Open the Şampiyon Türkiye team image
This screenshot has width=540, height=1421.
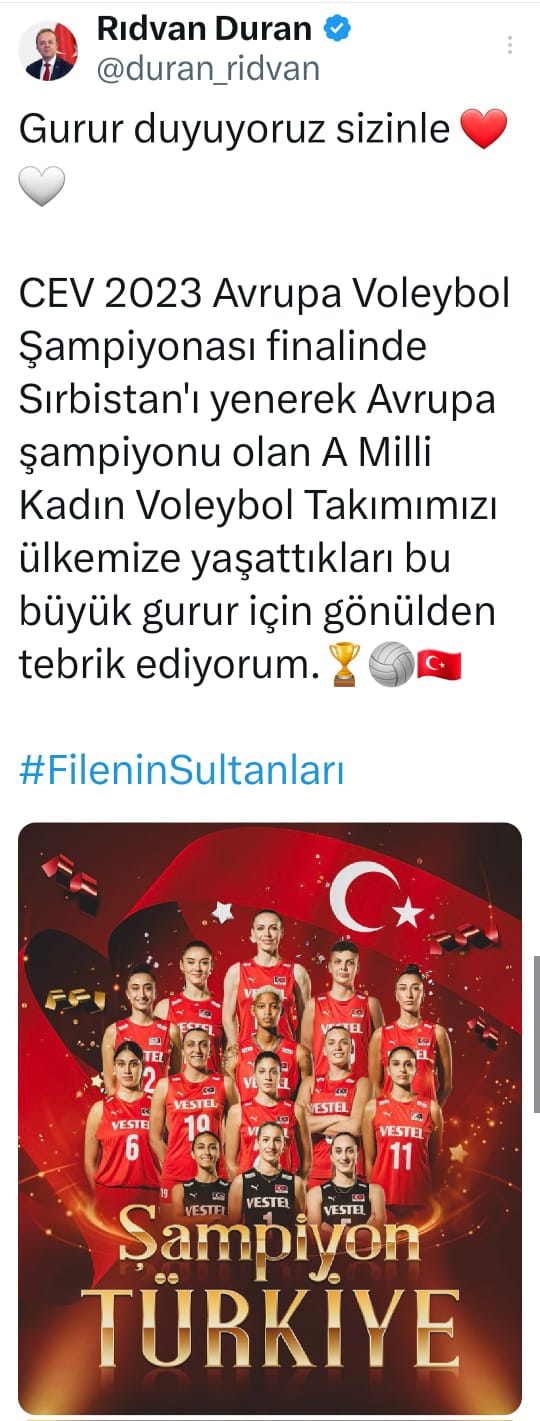[x=270, y=1118]
